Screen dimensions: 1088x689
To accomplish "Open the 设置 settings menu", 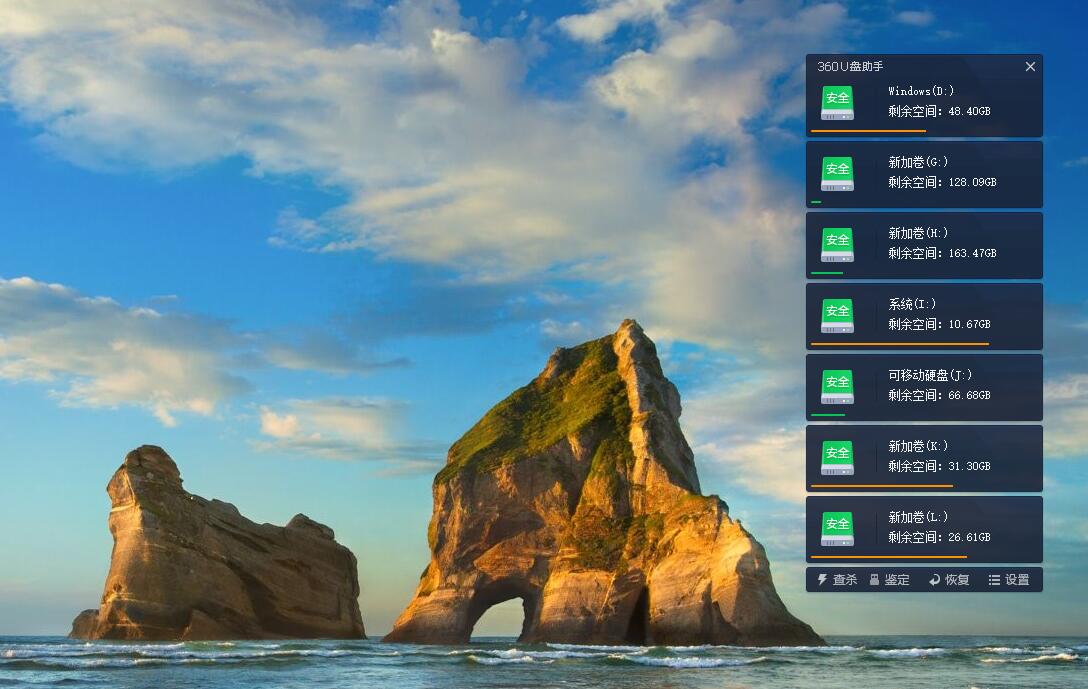I will coord(1010,579).
